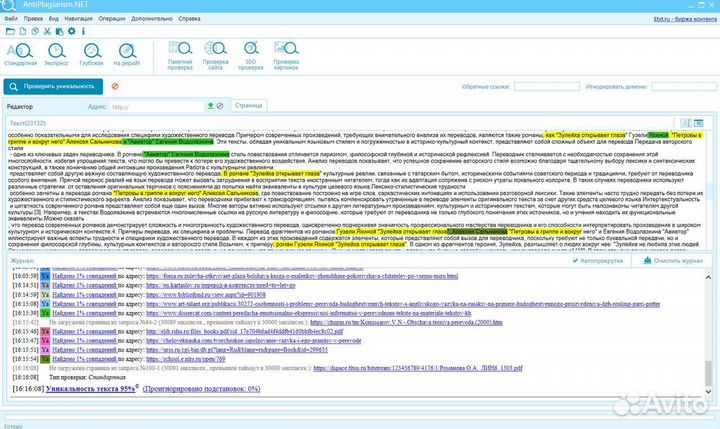Open the Etxt.ru content exchange link
This screenshot has height=429, width=720.
click(683, 18)
